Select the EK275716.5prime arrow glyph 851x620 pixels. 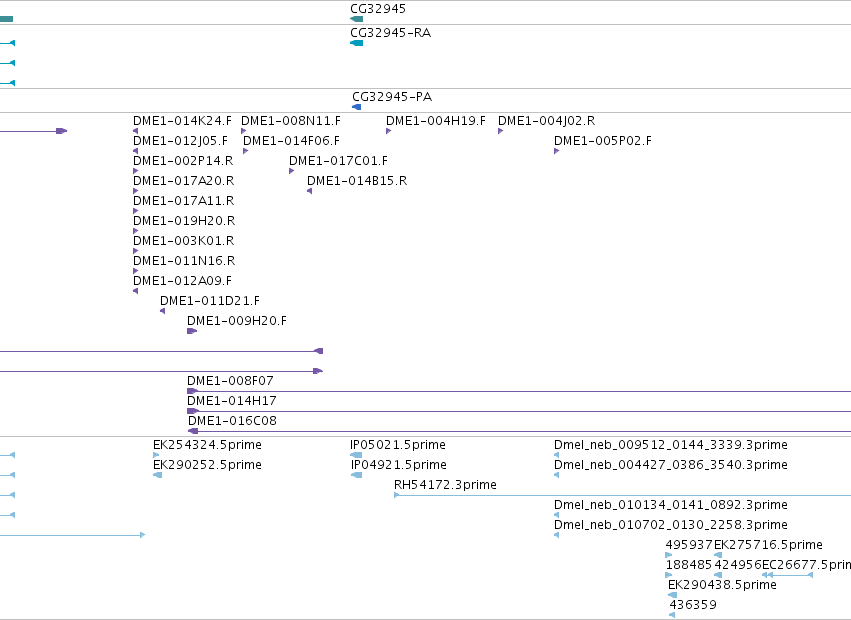(717, 555)
